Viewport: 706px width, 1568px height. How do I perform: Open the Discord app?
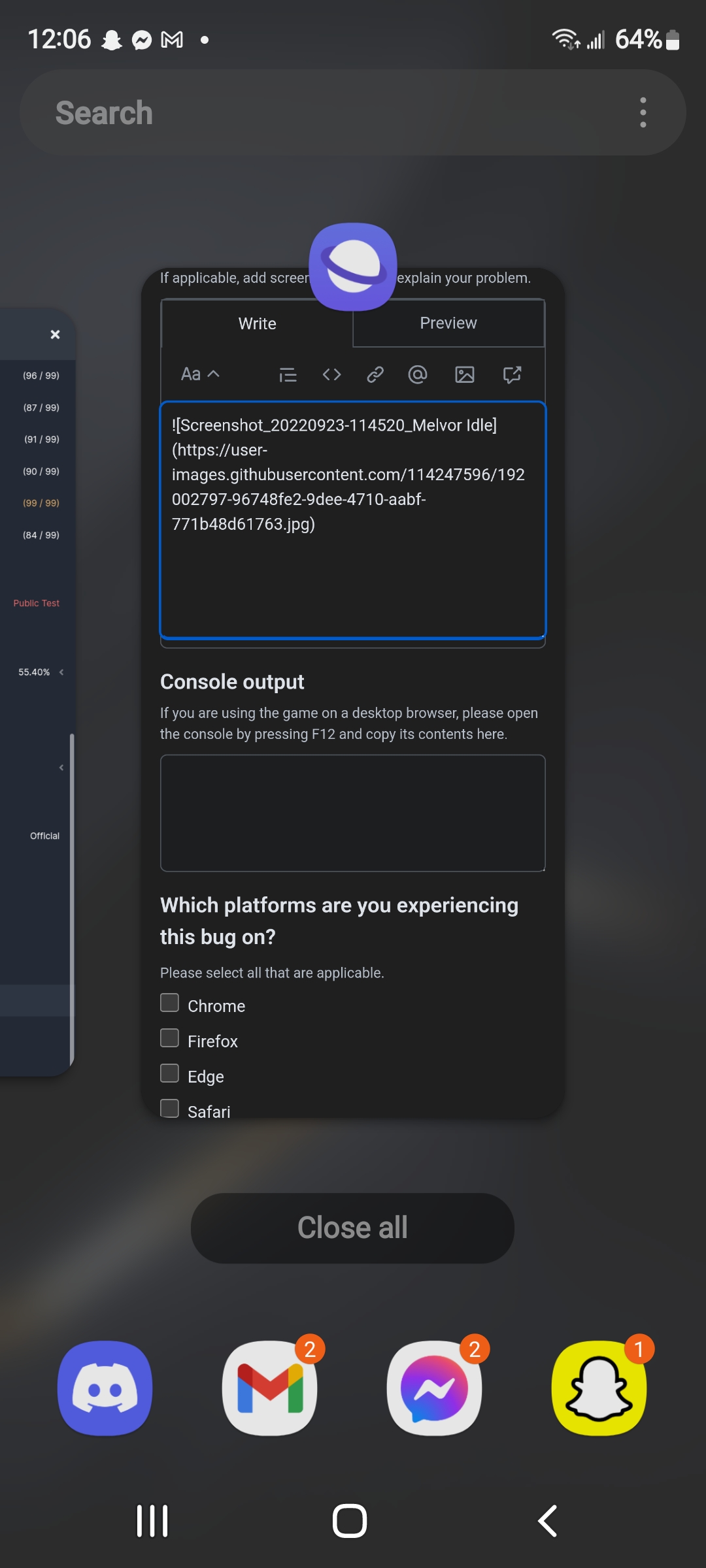[105, 1388]
